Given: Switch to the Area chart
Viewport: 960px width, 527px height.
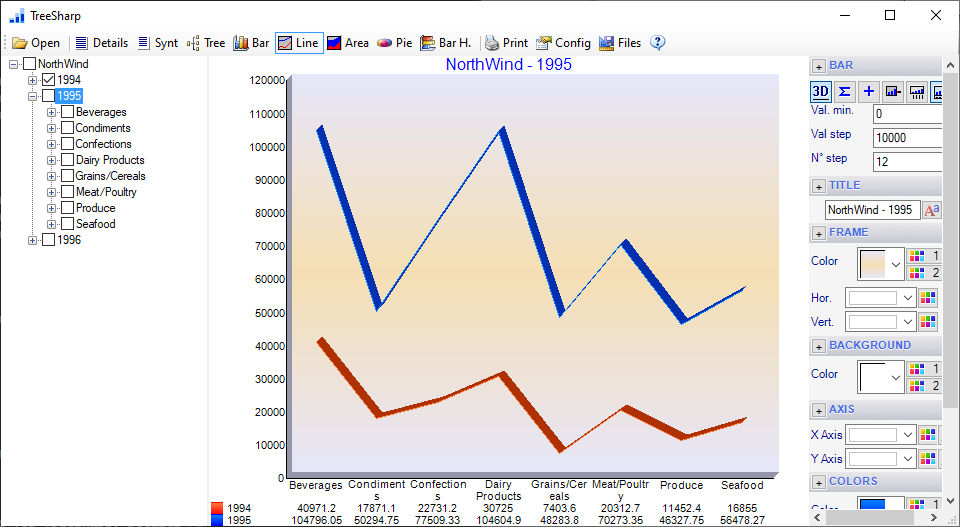Looking at the screenshot, I should coord(348,43).
